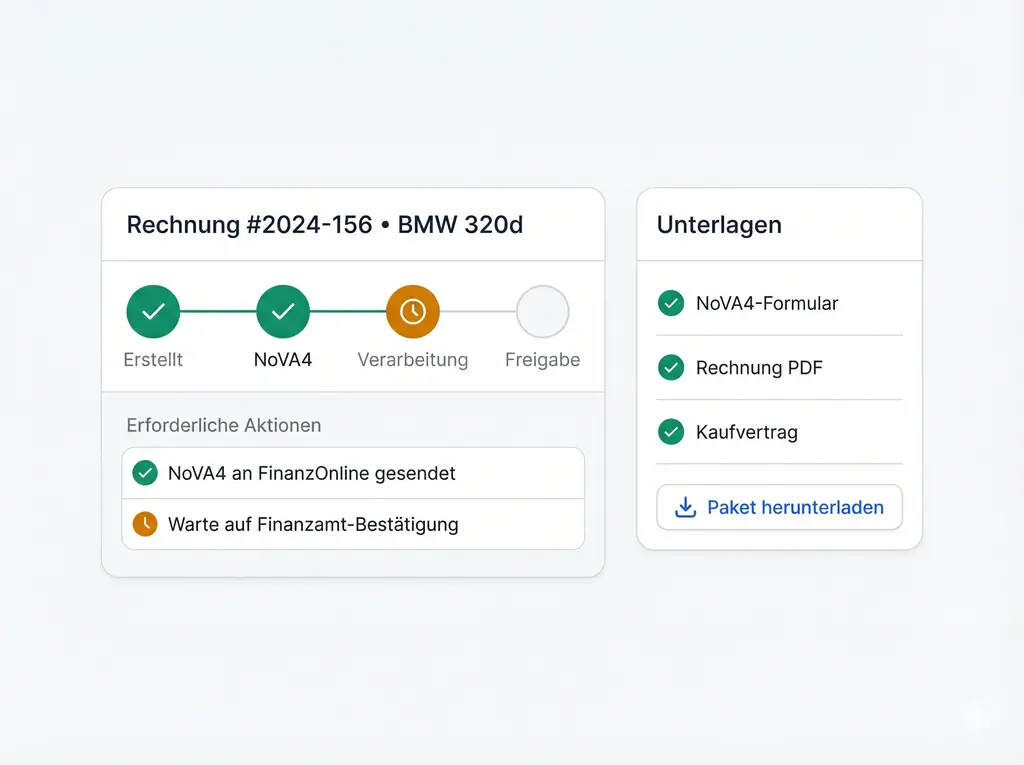
Task: Expand the Unterlagen panel header
Action: click(718, 224)
